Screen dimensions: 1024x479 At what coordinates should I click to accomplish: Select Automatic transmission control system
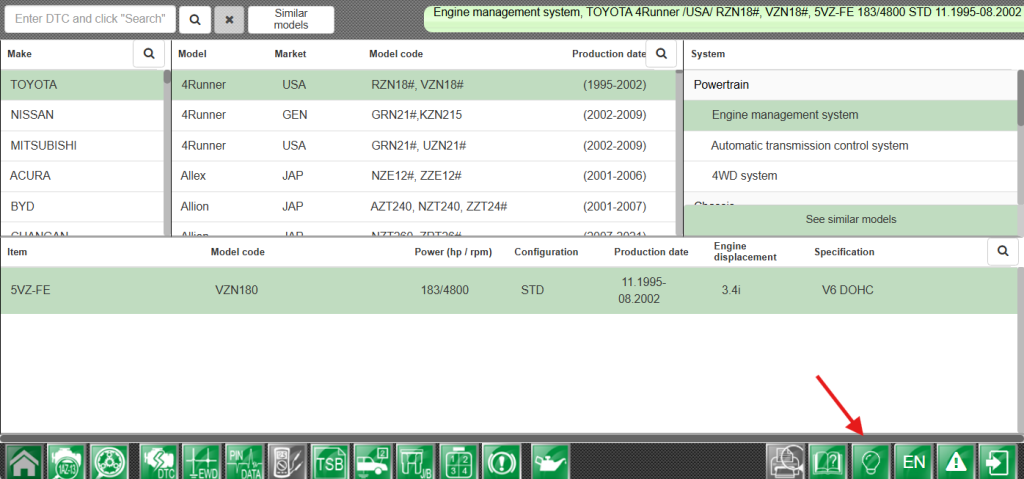pyautogui.click(x=809, y=146)
